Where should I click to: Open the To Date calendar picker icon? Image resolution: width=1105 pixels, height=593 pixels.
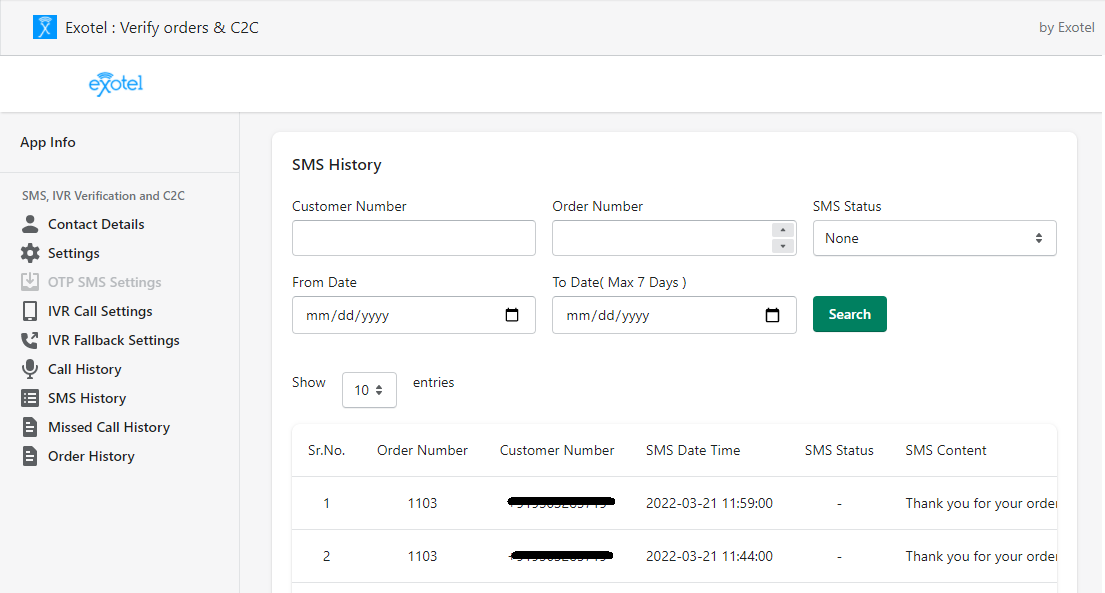(x=772, y=315)
